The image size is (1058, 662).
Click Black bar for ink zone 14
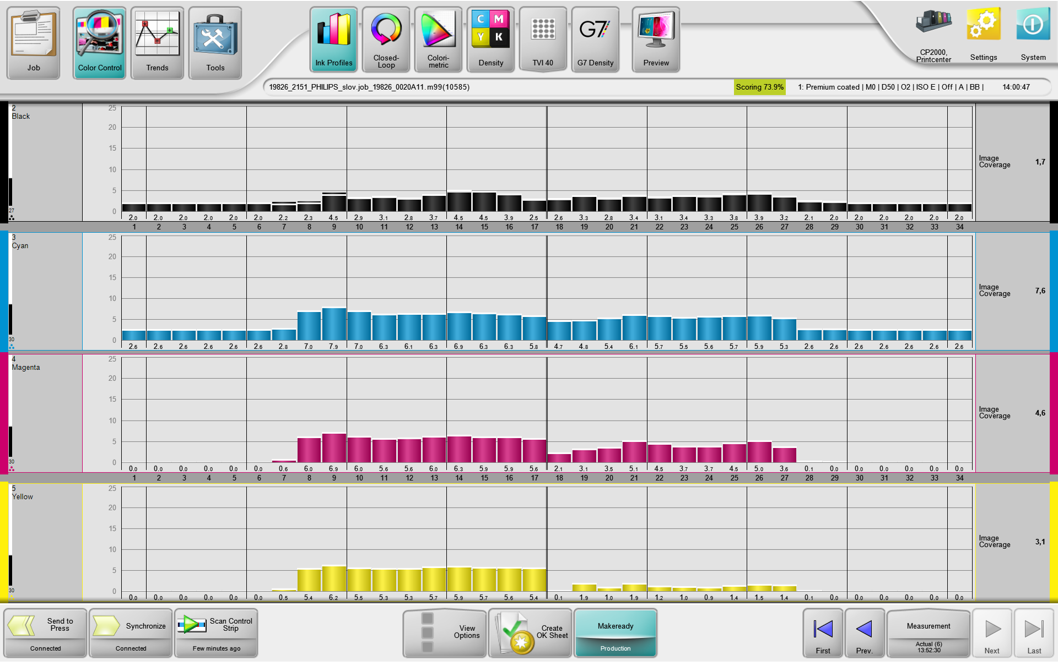click(459, 202)
